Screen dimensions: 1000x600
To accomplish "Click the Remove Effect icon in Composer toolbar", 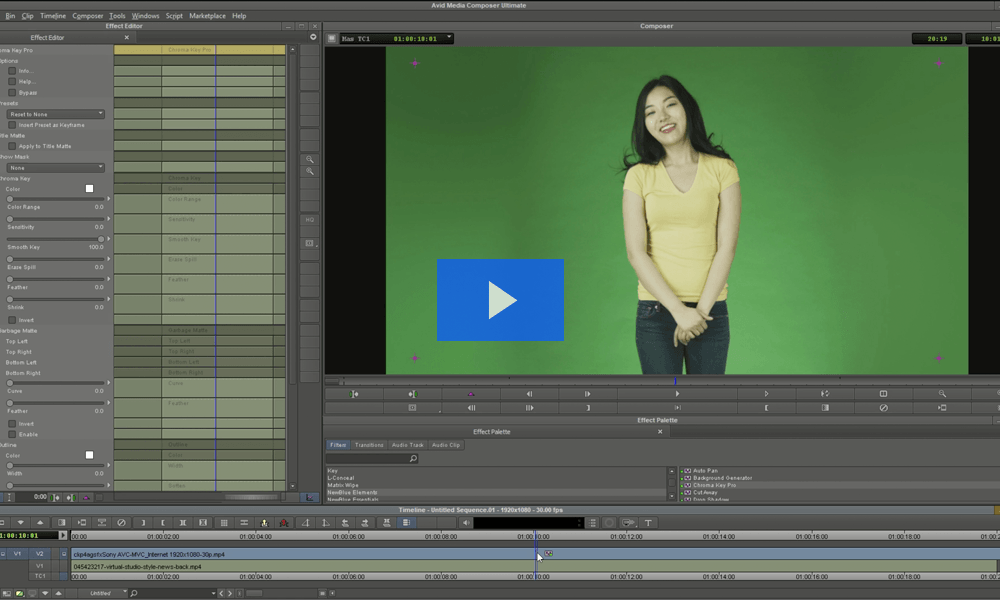I will point(883,408).
